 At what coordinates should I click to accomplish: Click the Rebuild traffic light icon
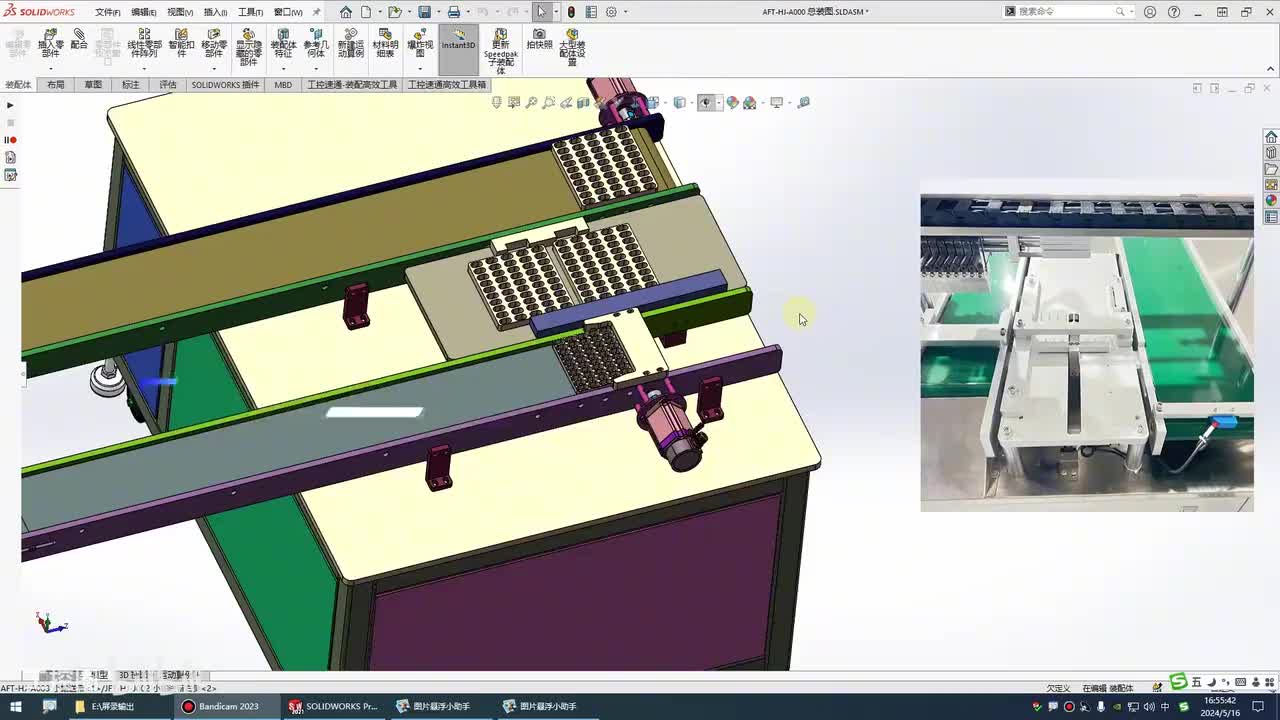[571, 12]
